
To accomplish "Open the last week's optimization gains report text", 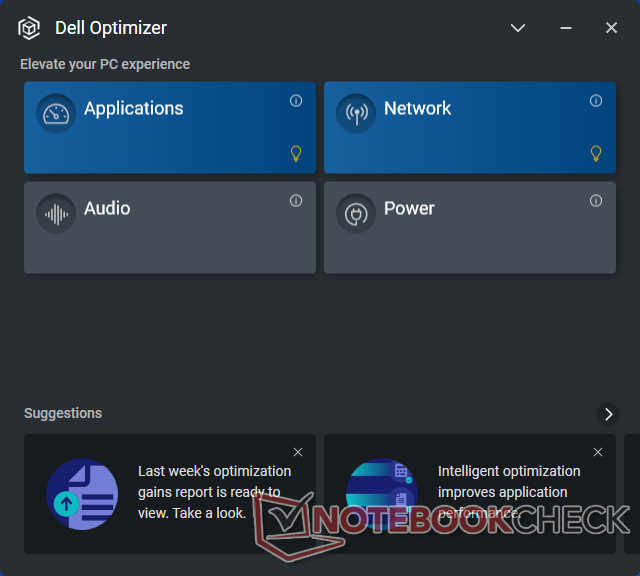I will 214,492.
